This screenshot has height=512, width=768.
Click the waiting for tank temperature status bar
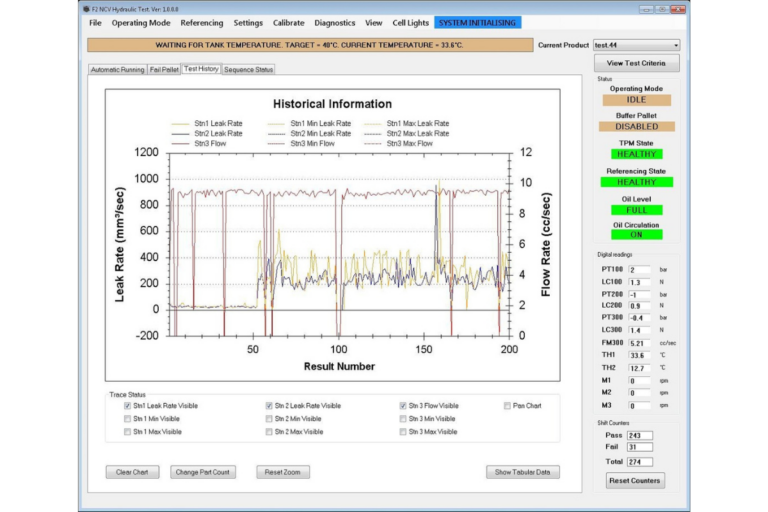310,45
